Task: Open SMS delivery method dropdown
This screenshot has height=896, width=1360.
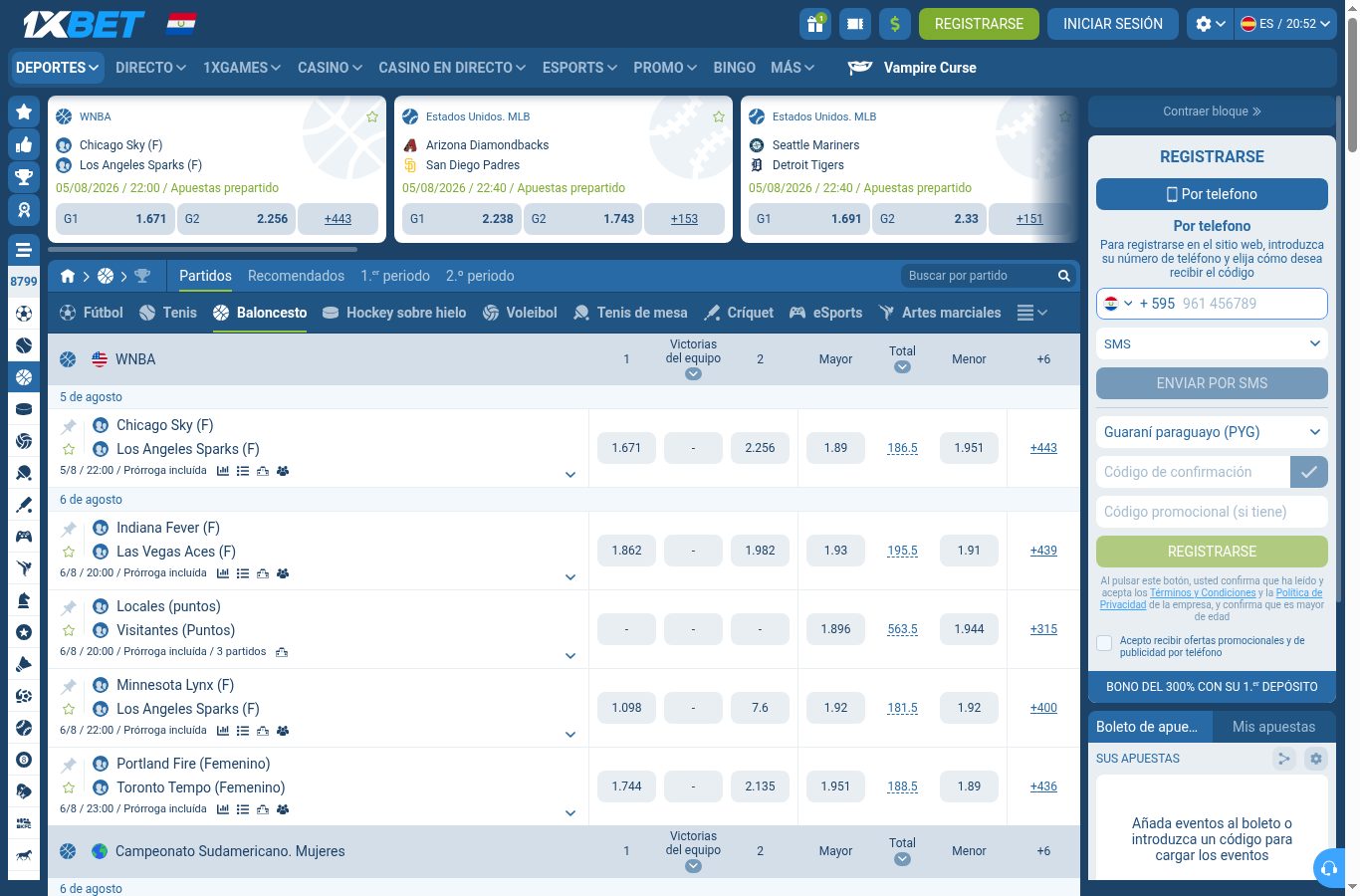Action: click(1212, 343)
